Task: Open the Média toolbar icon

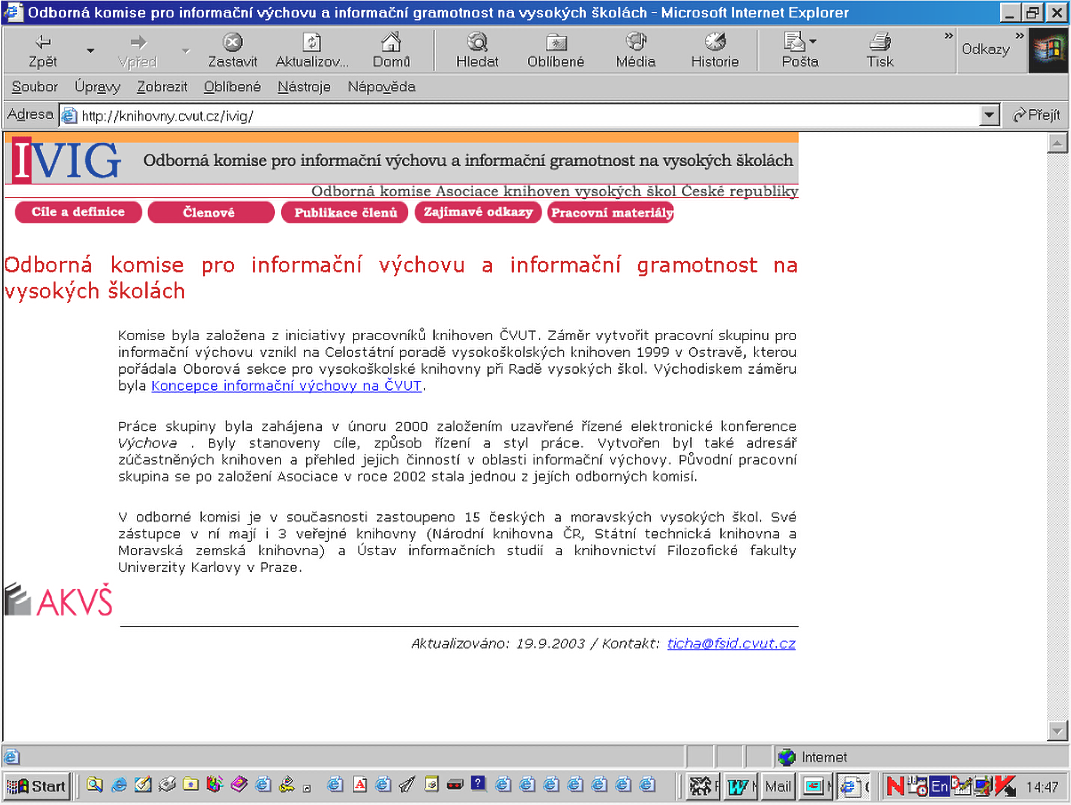Action: [x=635, y=42]
